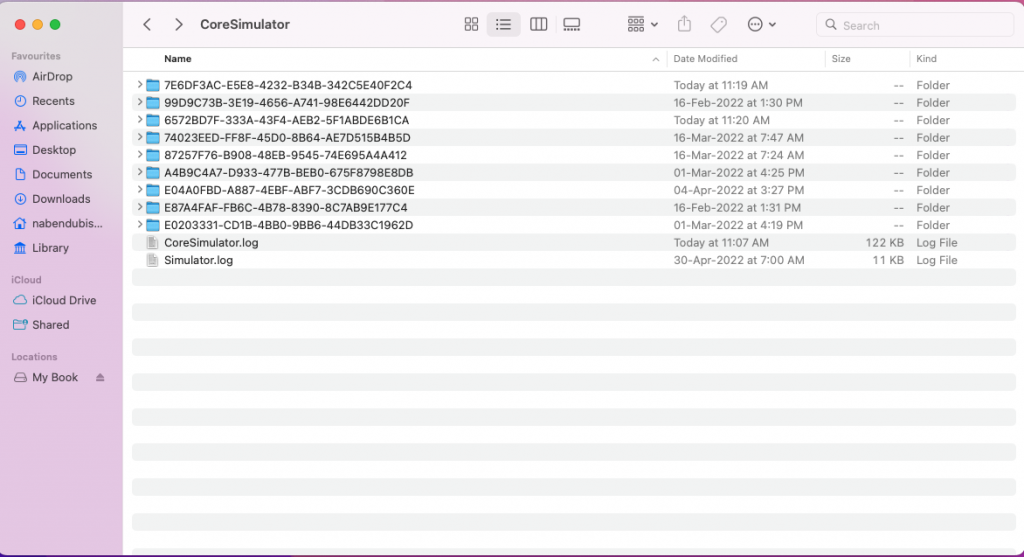The image size is (1024, 557).
Task: Open the Group by dropdown
Action: coord(642,25)
